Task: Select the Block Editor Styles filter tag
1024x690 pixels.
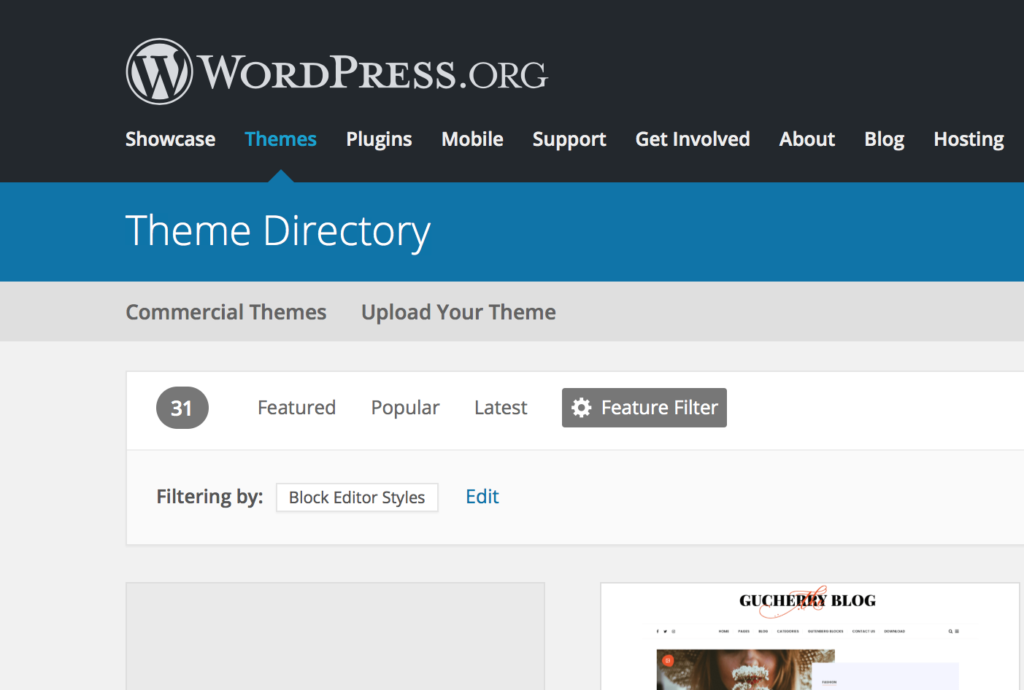Action: pos(357,497)
